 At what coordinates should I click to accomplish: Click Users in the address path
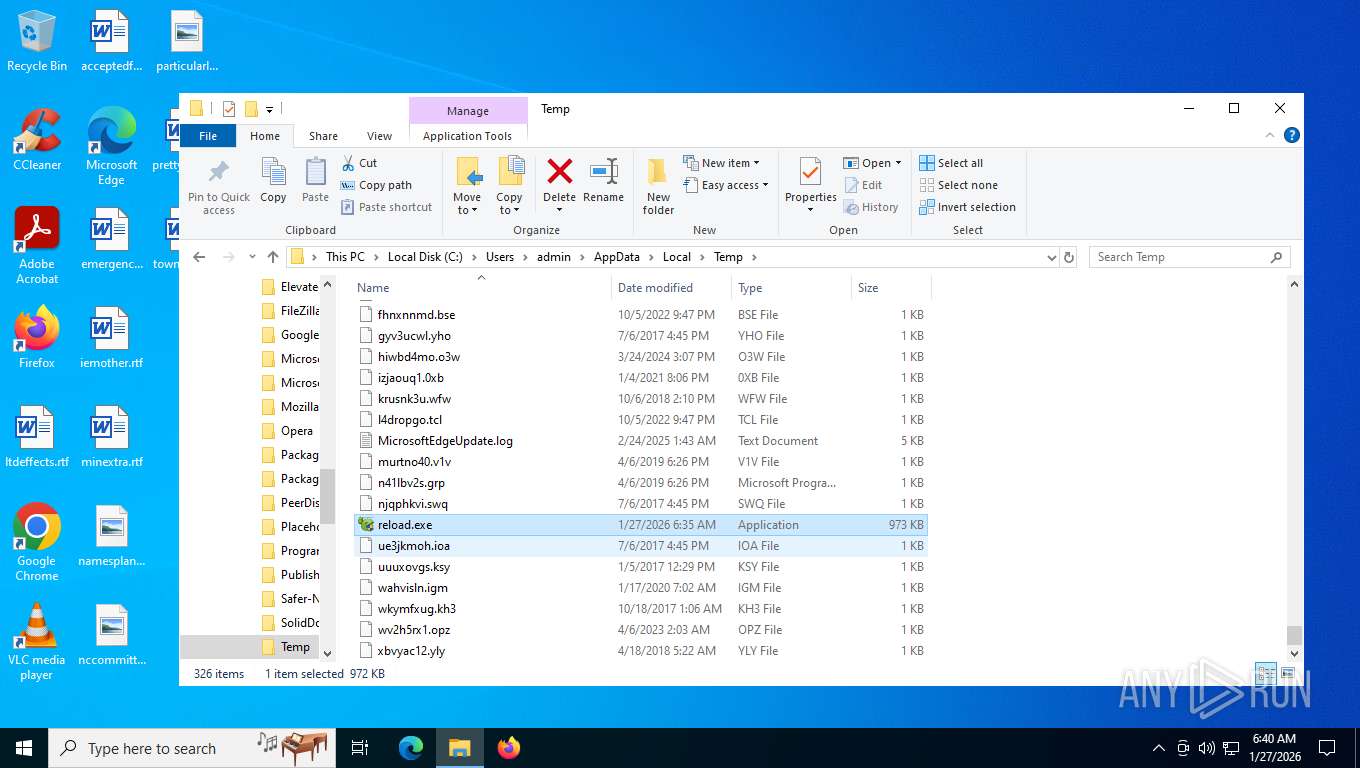500,257
